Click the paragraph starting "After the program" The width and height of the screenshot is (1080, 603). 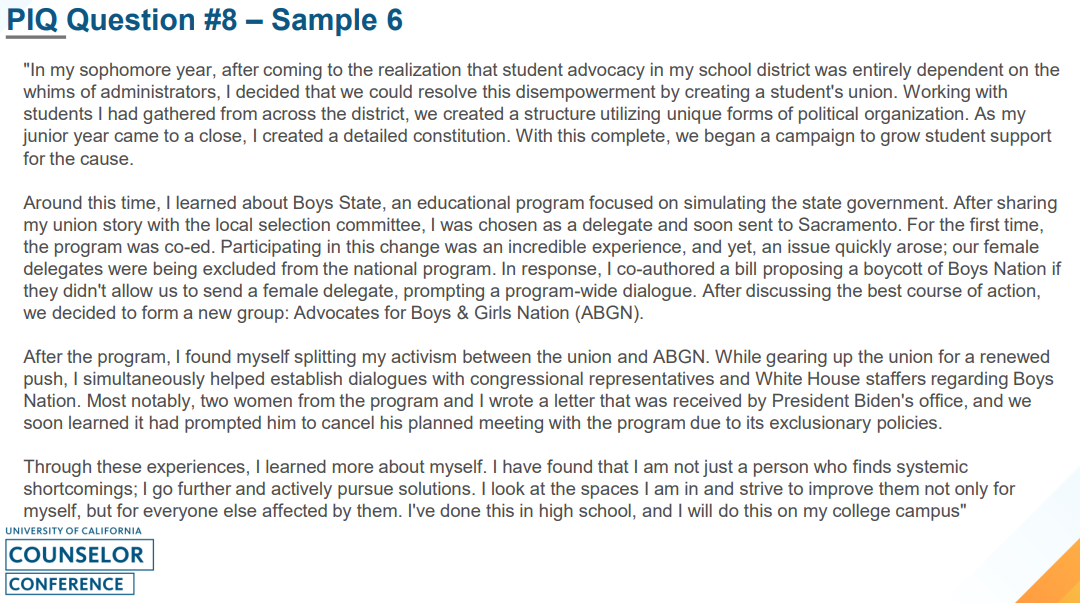(540, 390)
